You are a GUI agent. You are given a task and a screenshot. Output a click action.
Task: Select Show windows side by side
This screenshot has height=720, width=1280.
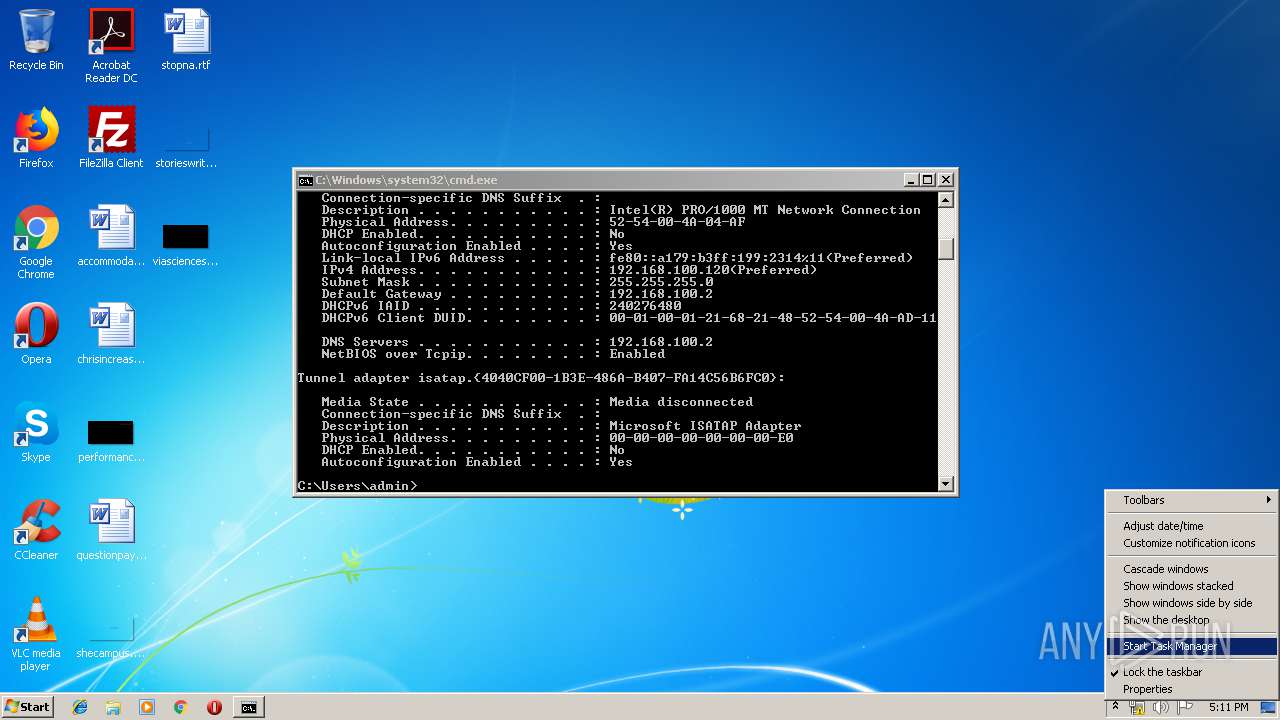pos(1192,603)
